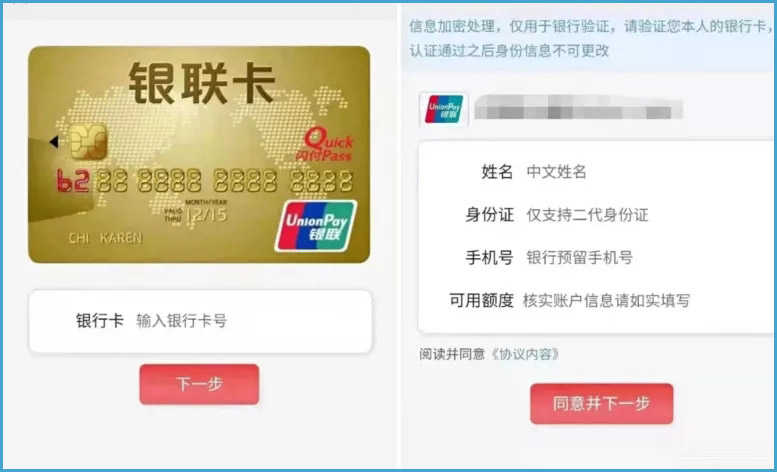Click the small UnionPay icon beside blurred number
Screen dimensions: 777x472
444,109
